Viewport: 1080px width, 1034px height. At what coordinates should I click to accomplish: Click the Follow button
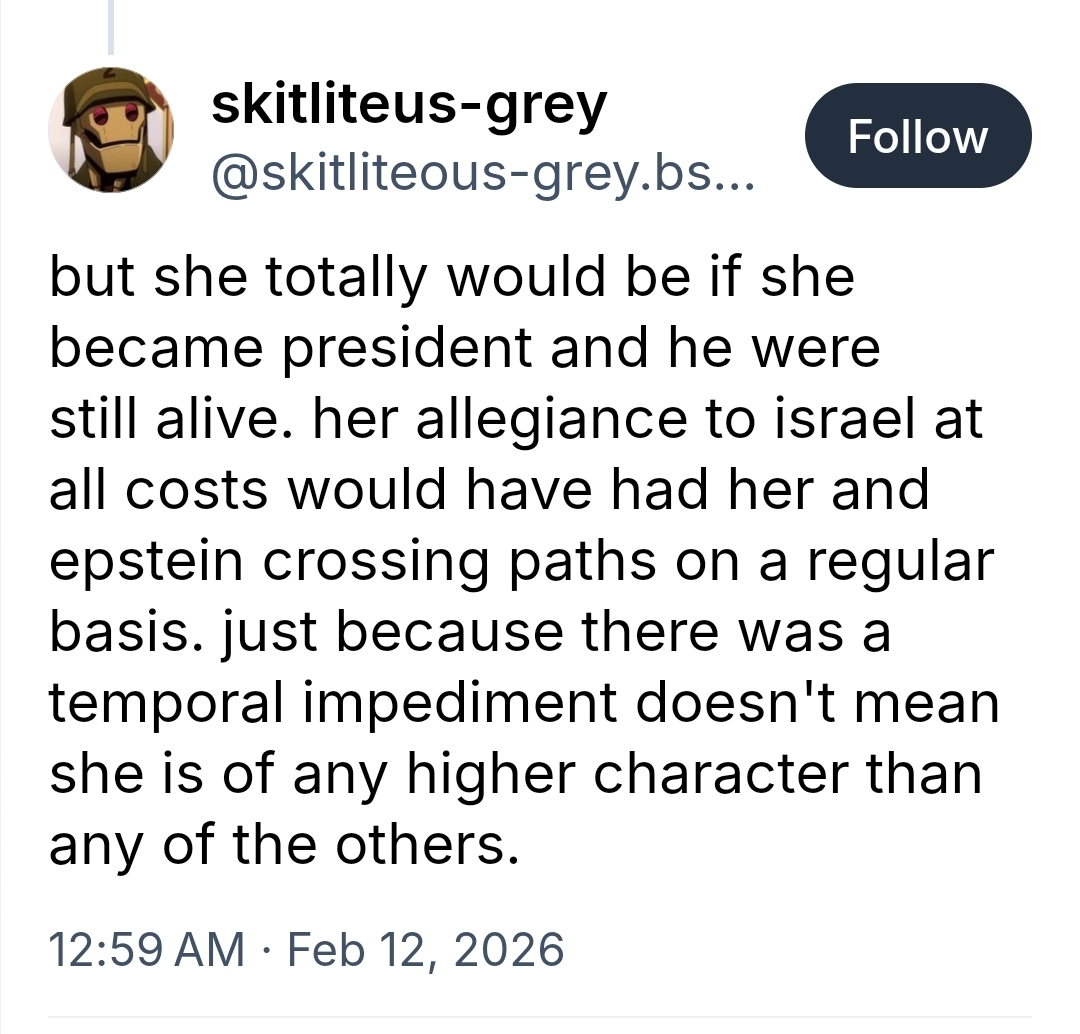pyautogui.click(x=917, y=136)
